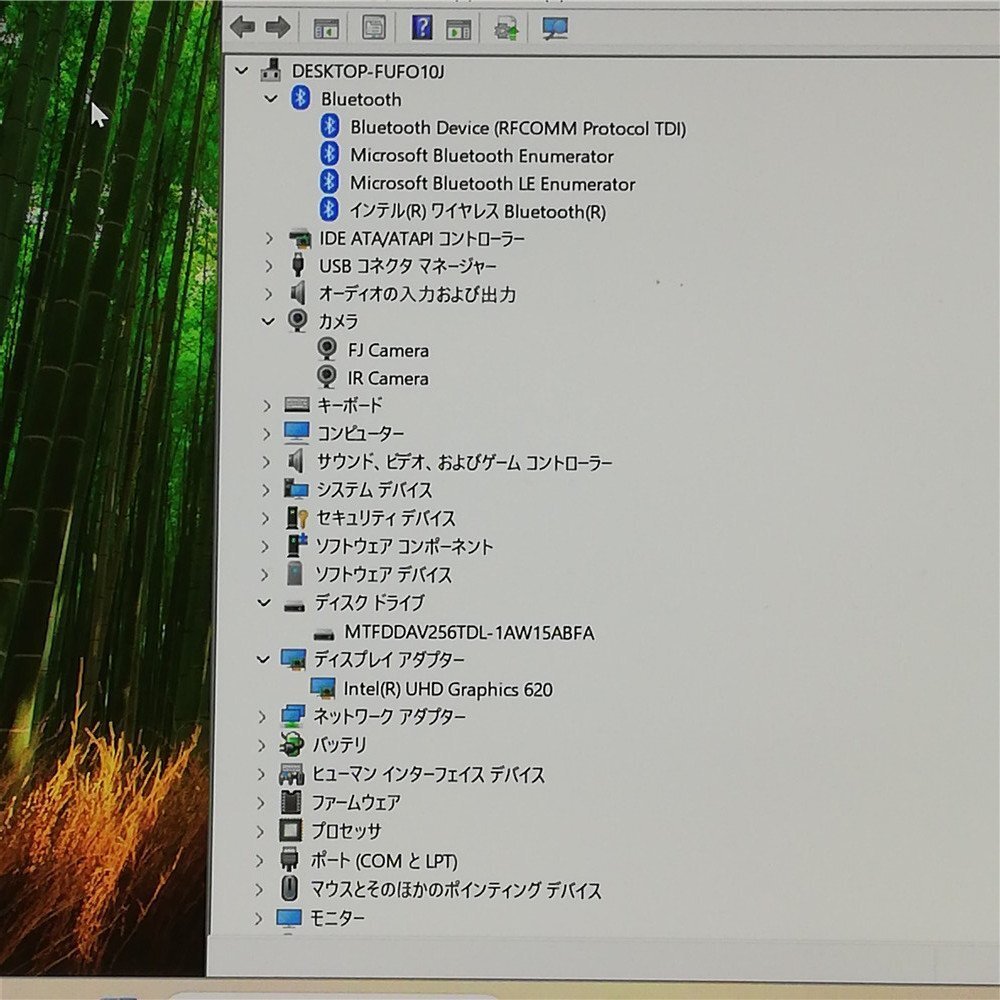The height and width of the screenshot is (1000, 1000).
Task: Expand USB コネクタ マネージャー
Action: [268, 266]
